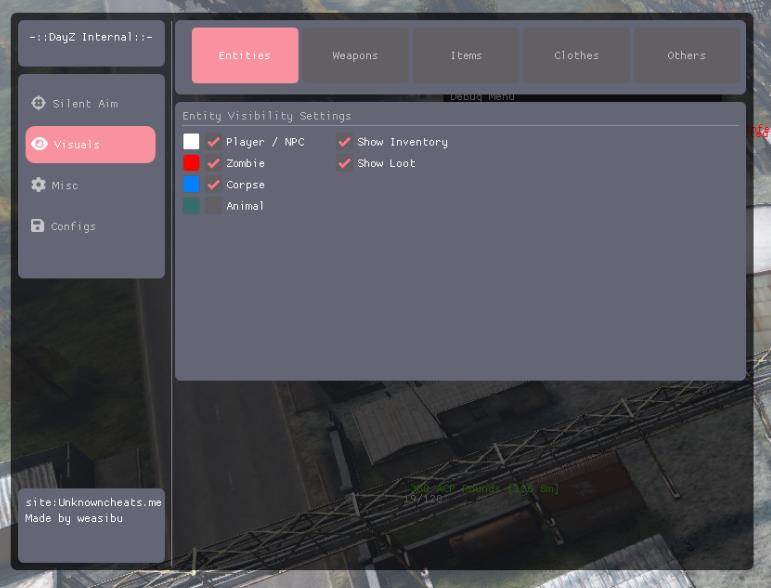Enable the Animal checkbox
The height and width of the screenshot is (588, 771).
click(x=213, y=206)
